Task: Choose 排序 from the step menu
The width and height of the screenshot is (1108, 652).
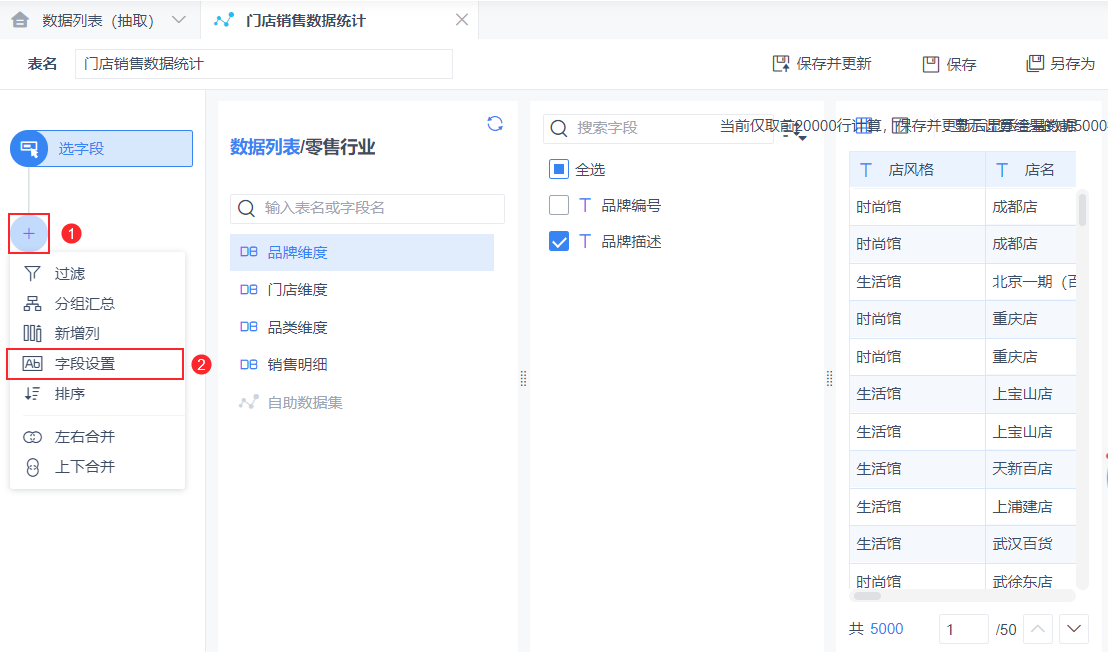Action: click(x=97, y=393)
